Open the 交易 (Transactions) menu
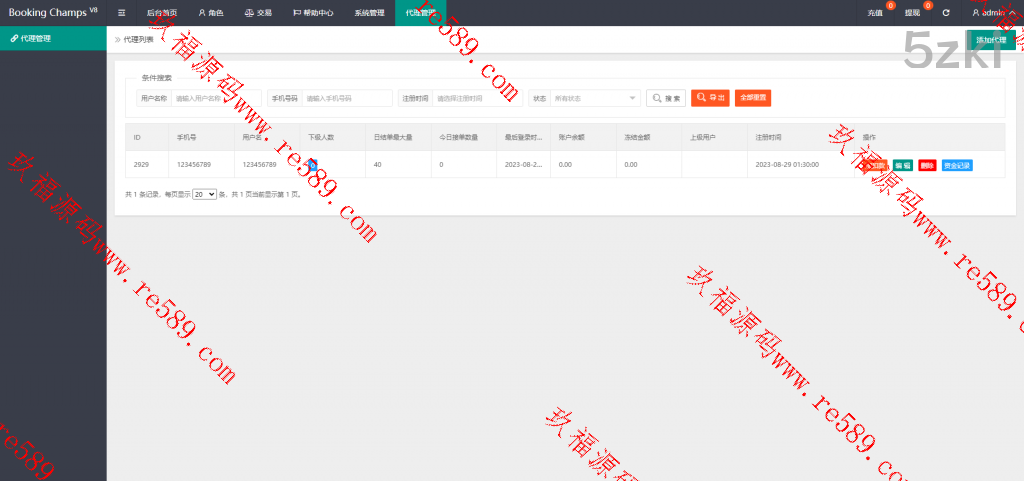 coord(258,13)
